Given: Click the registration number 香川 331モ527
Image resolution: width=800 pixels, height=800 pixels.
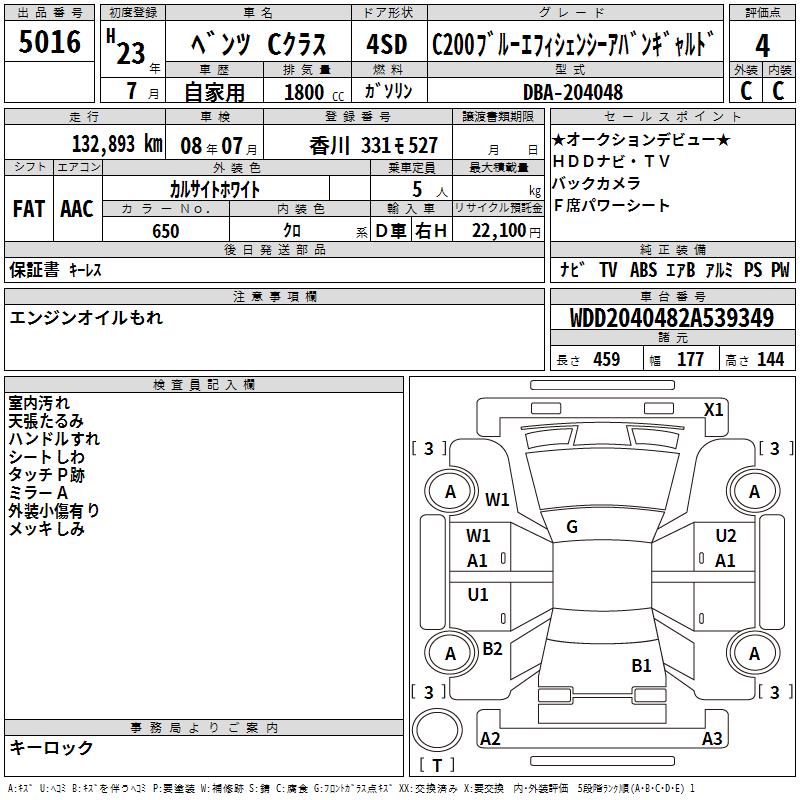Looking at the screenshot, I should pos(374,145).
